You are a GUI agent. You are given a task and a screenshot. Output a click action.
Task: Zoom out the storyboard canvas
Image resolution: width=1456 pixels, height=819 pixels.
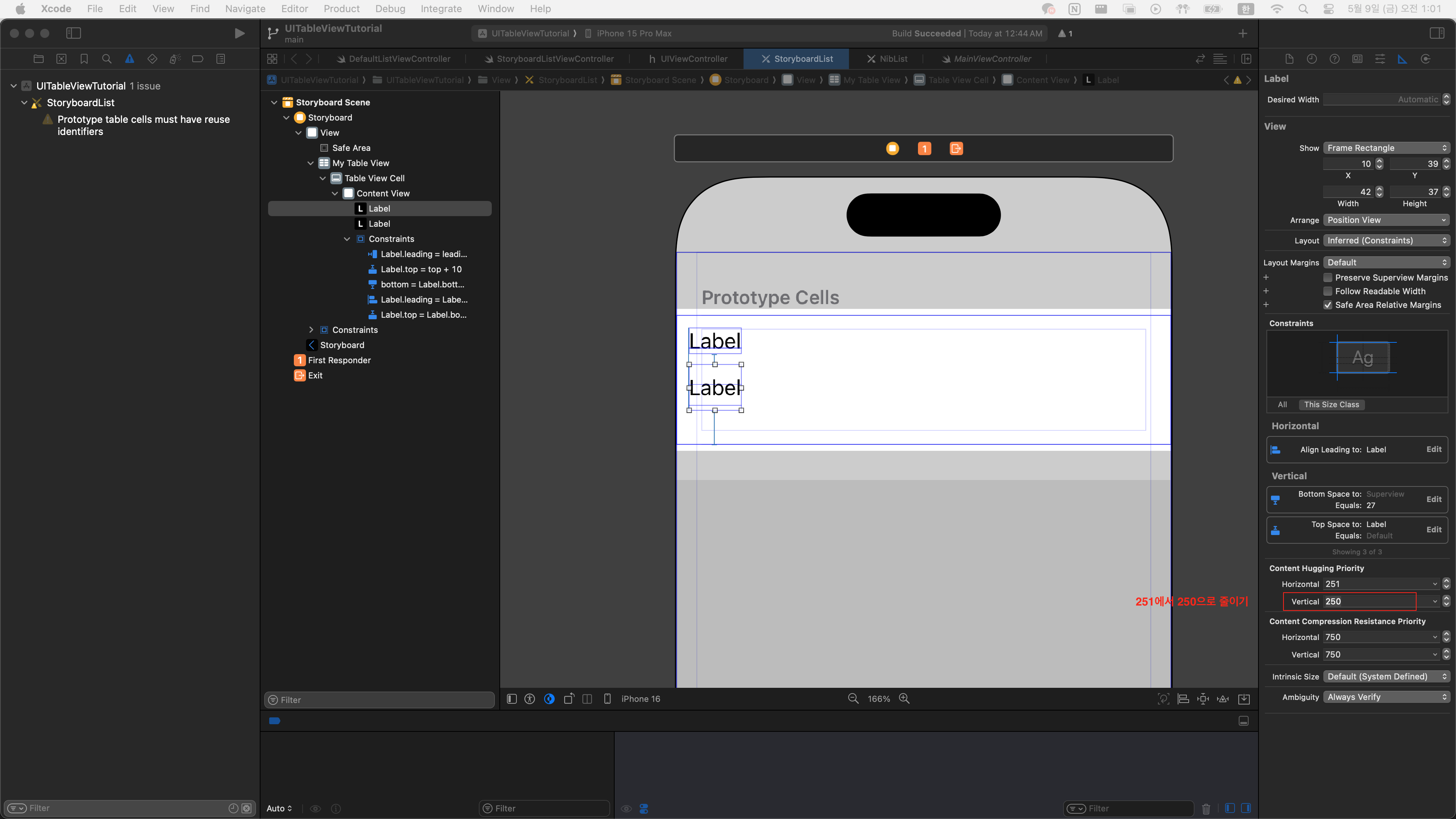click(x=853, y=698)
